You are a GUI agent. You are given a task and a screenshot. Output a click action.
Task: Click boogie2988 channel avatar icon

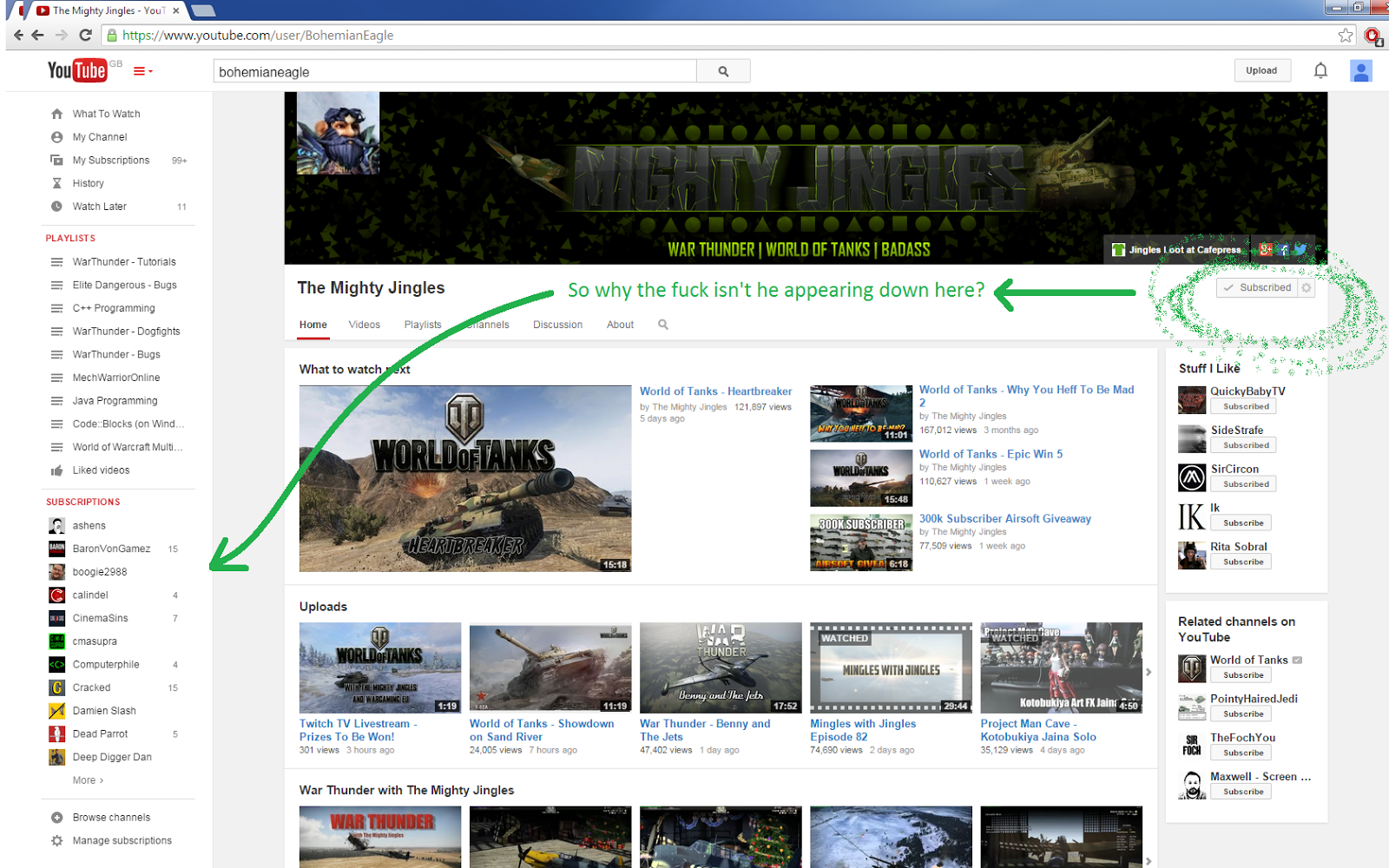click(57, 572)
